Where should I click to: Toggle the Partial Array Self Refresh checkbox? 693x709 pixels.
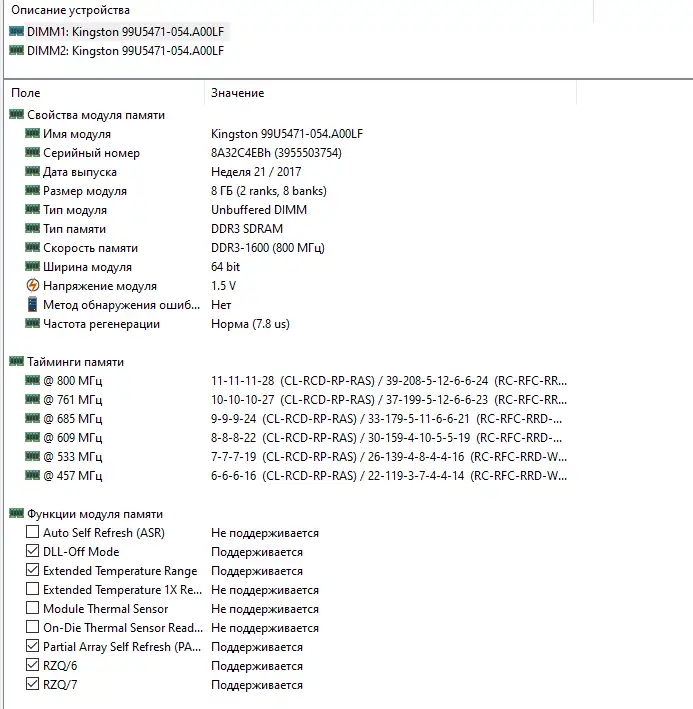[x=32, y=646]
